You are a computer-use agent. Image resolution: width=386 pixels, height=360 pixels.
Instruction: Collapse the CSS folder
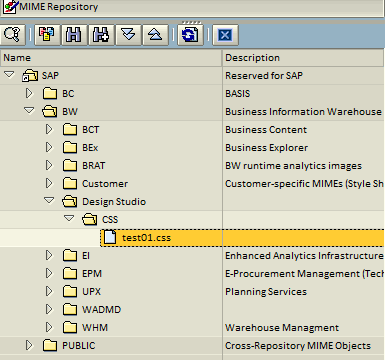click(69, 219)
